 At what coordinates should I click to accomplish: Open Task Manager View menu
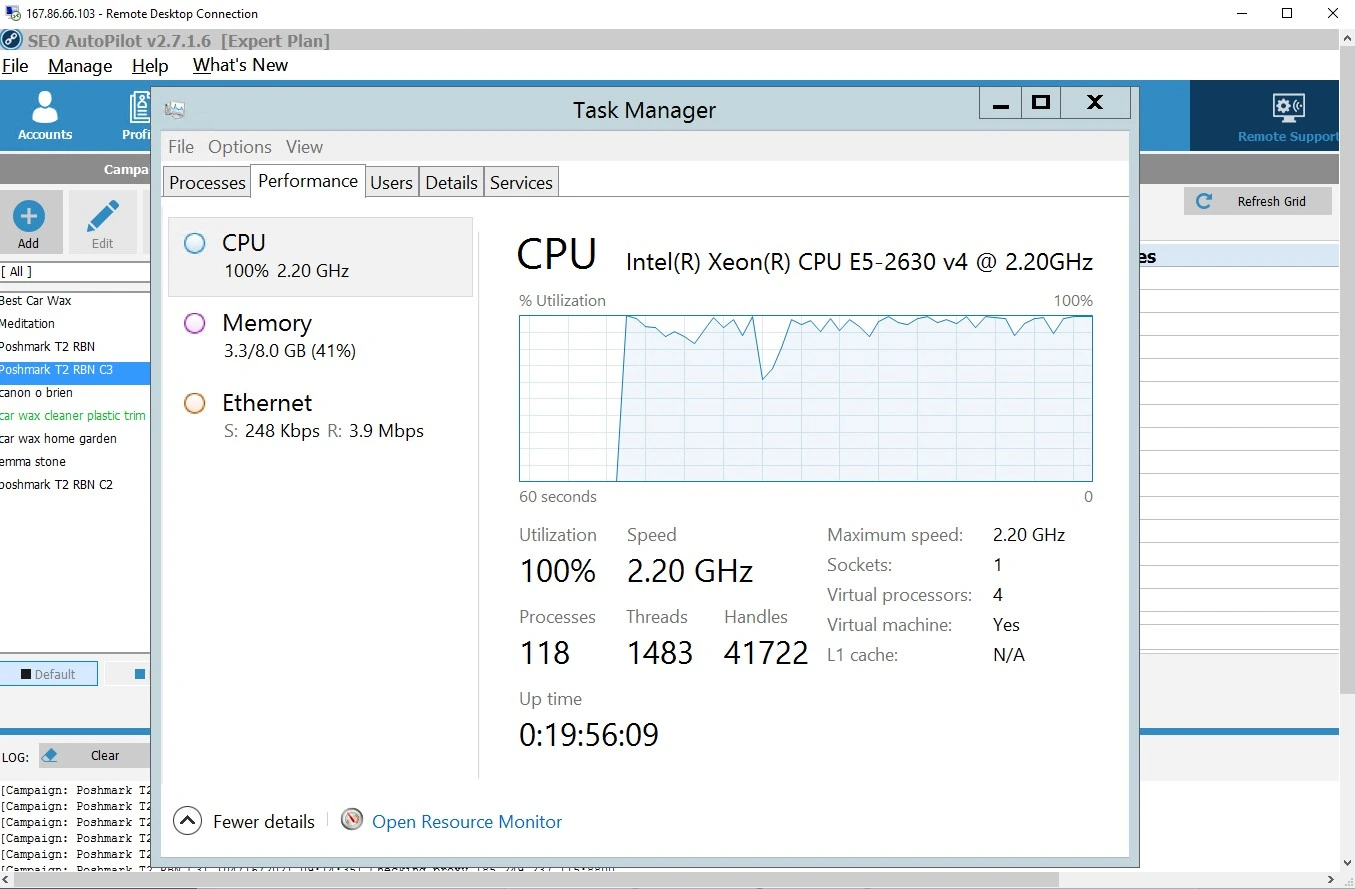click(304, 147)
